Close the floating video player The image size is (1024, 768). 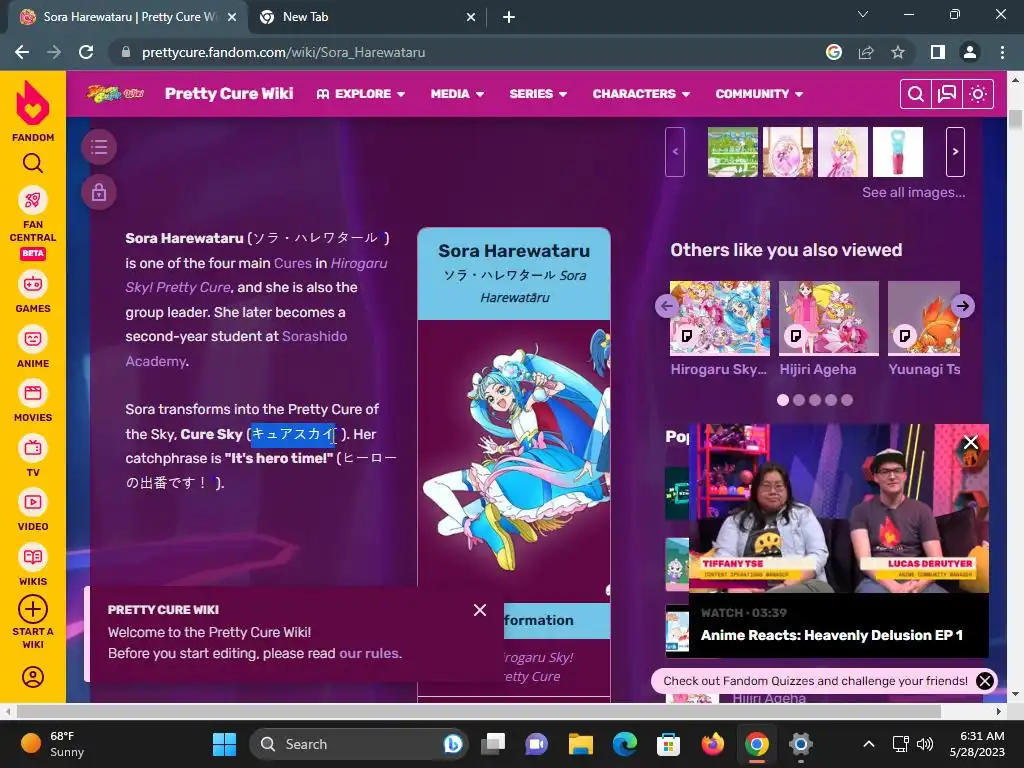pos(971,442)
